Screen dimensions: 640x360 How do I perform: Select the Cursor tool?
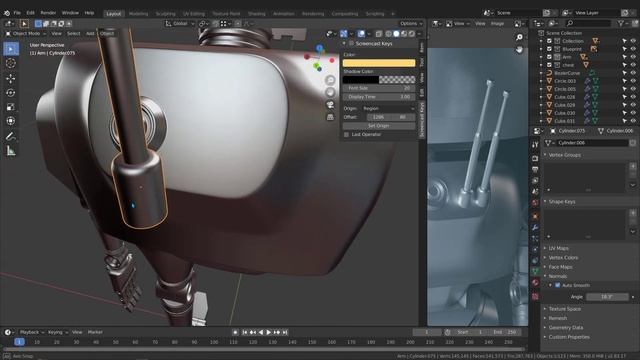click(11, 63)
